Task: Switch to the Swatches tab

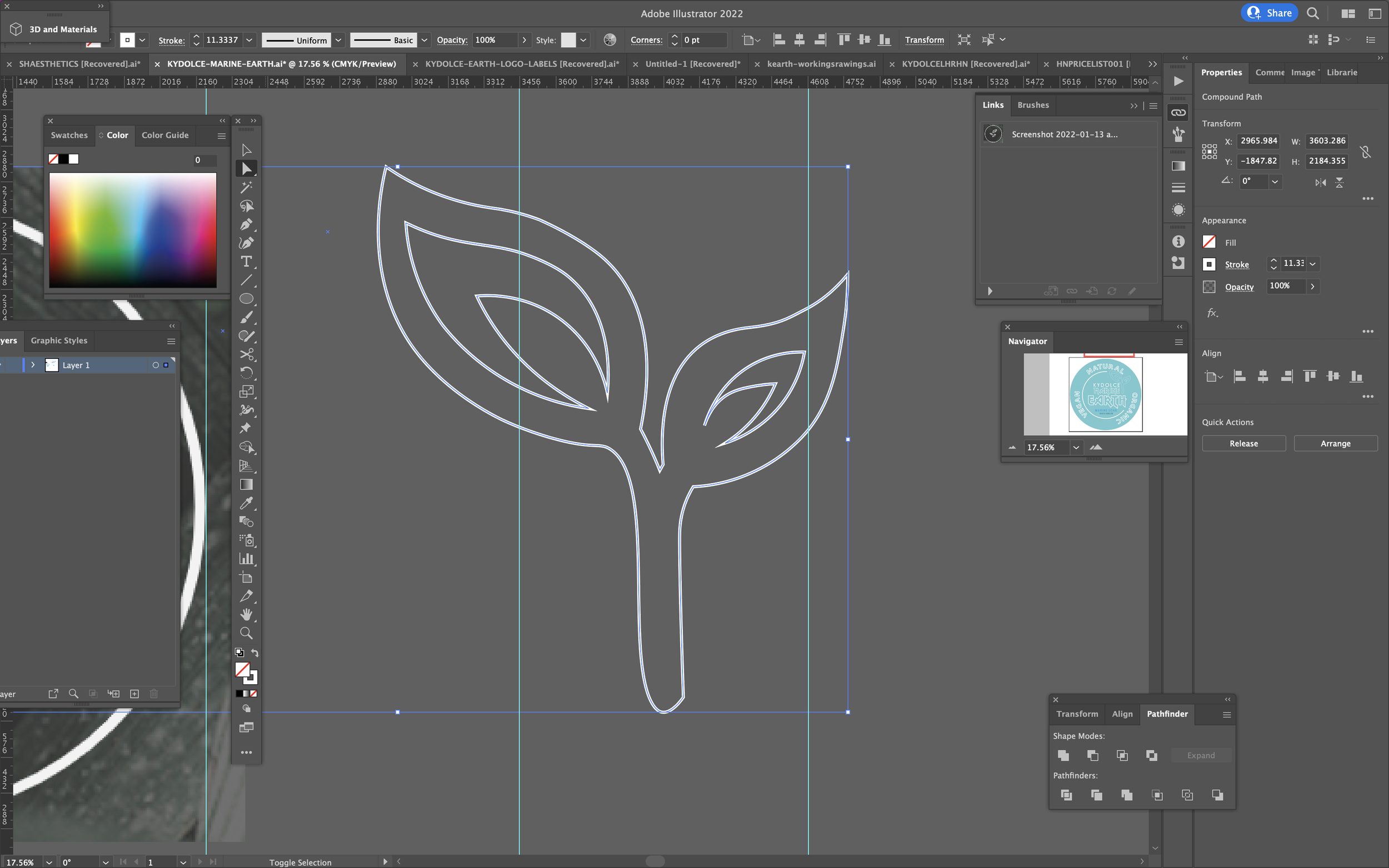Action: point(69,135)
